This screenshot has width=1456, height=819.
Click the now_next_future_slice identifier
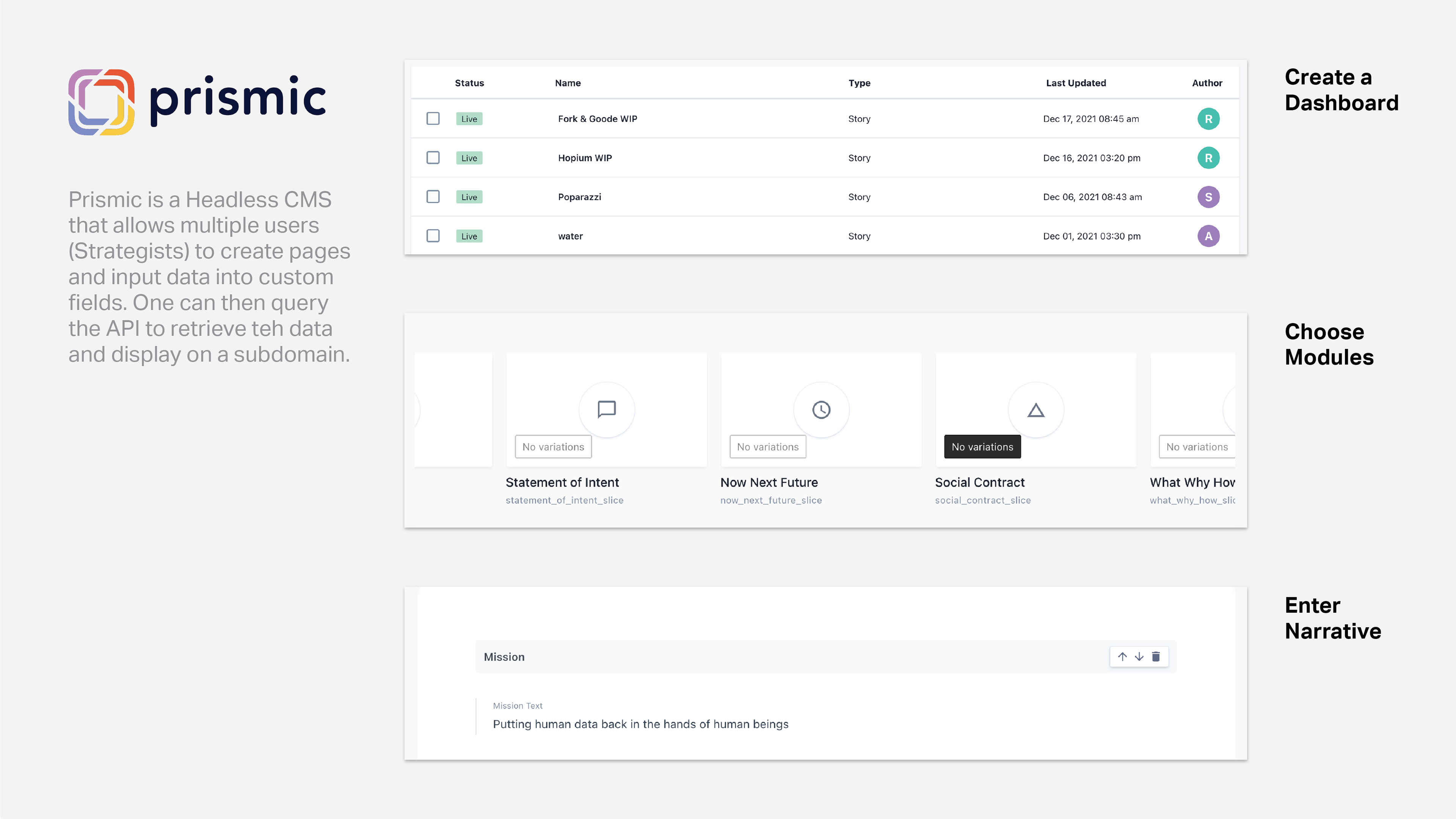point(771,500)
